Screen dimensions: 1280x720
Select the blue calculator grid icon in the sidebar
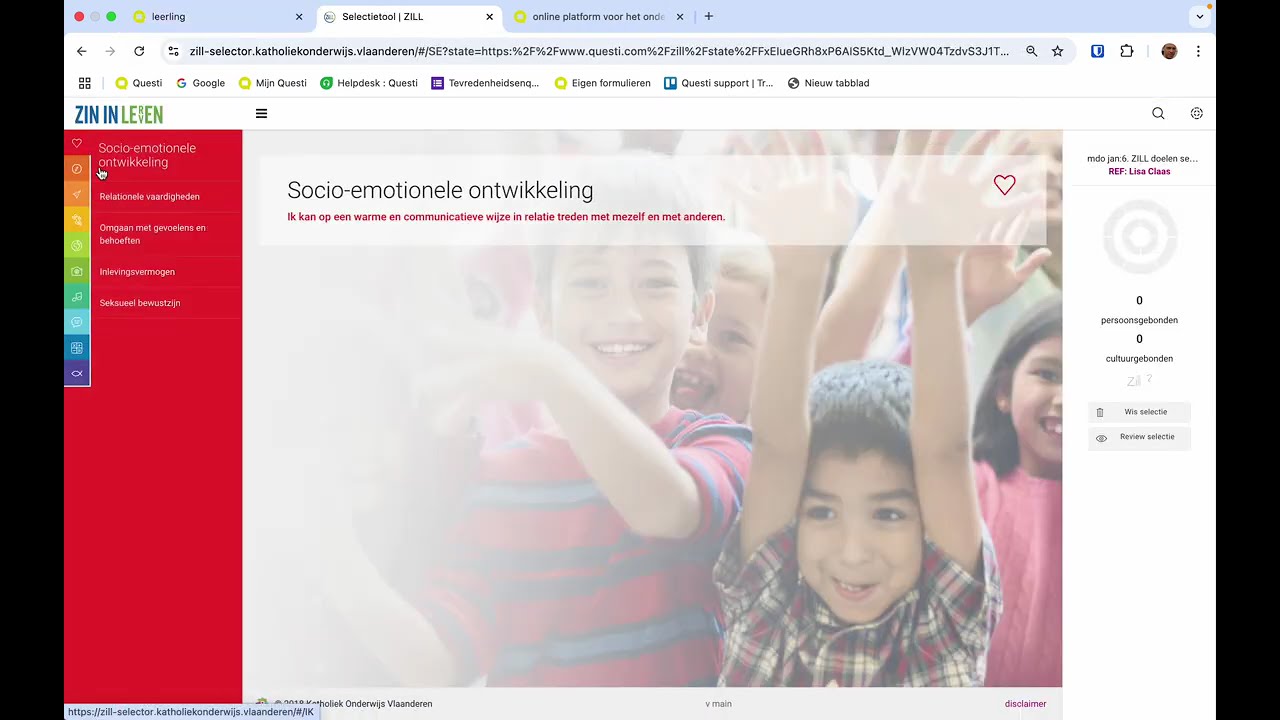tap(77, 348)
